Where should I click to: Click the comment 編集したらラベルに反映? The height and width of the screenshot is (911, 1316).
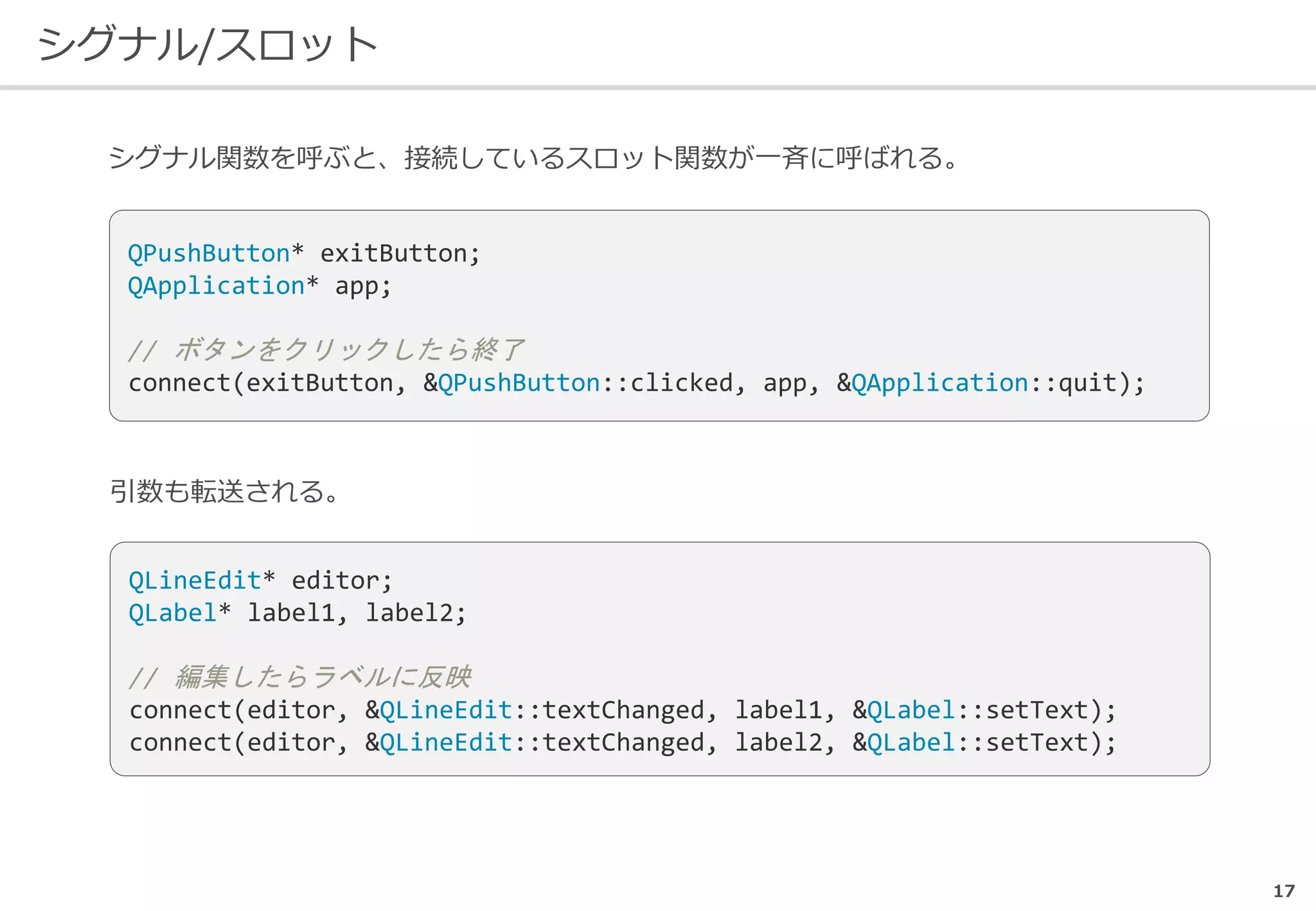point(300,677)
